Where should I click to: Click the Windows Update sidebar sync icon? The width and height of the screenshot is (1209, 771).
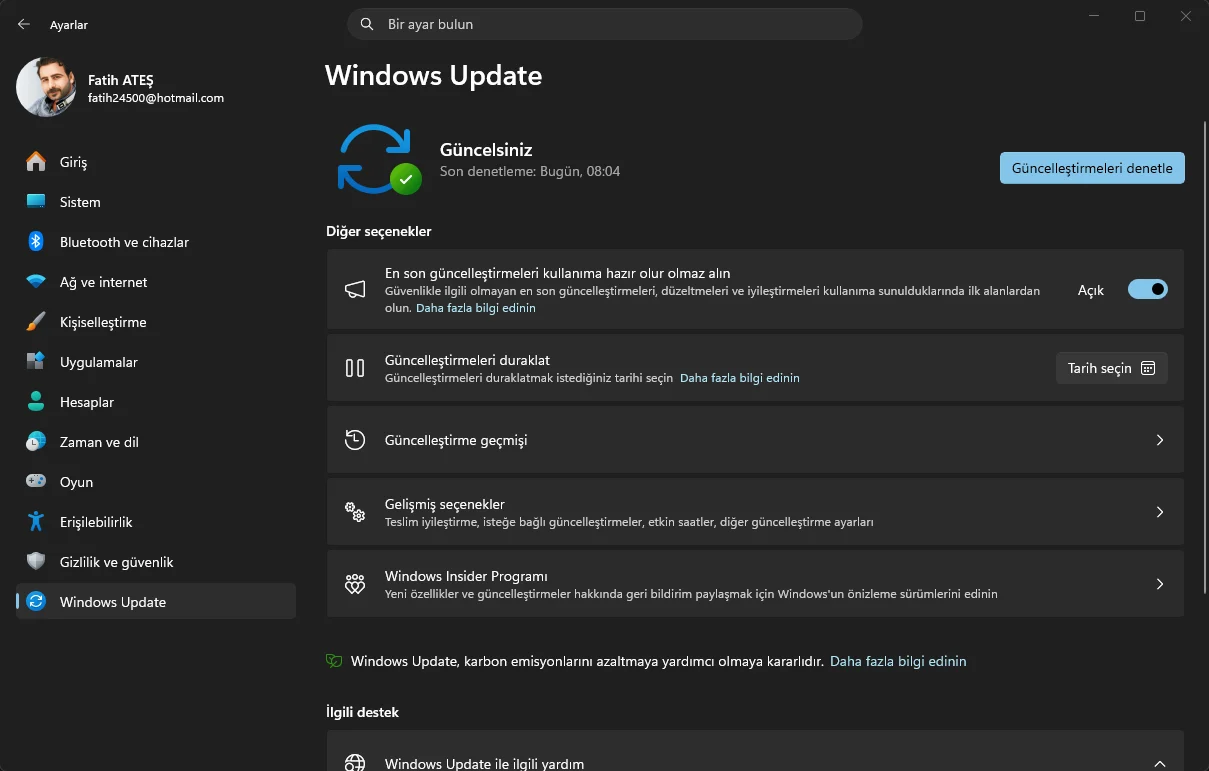(x=36, y=602)
